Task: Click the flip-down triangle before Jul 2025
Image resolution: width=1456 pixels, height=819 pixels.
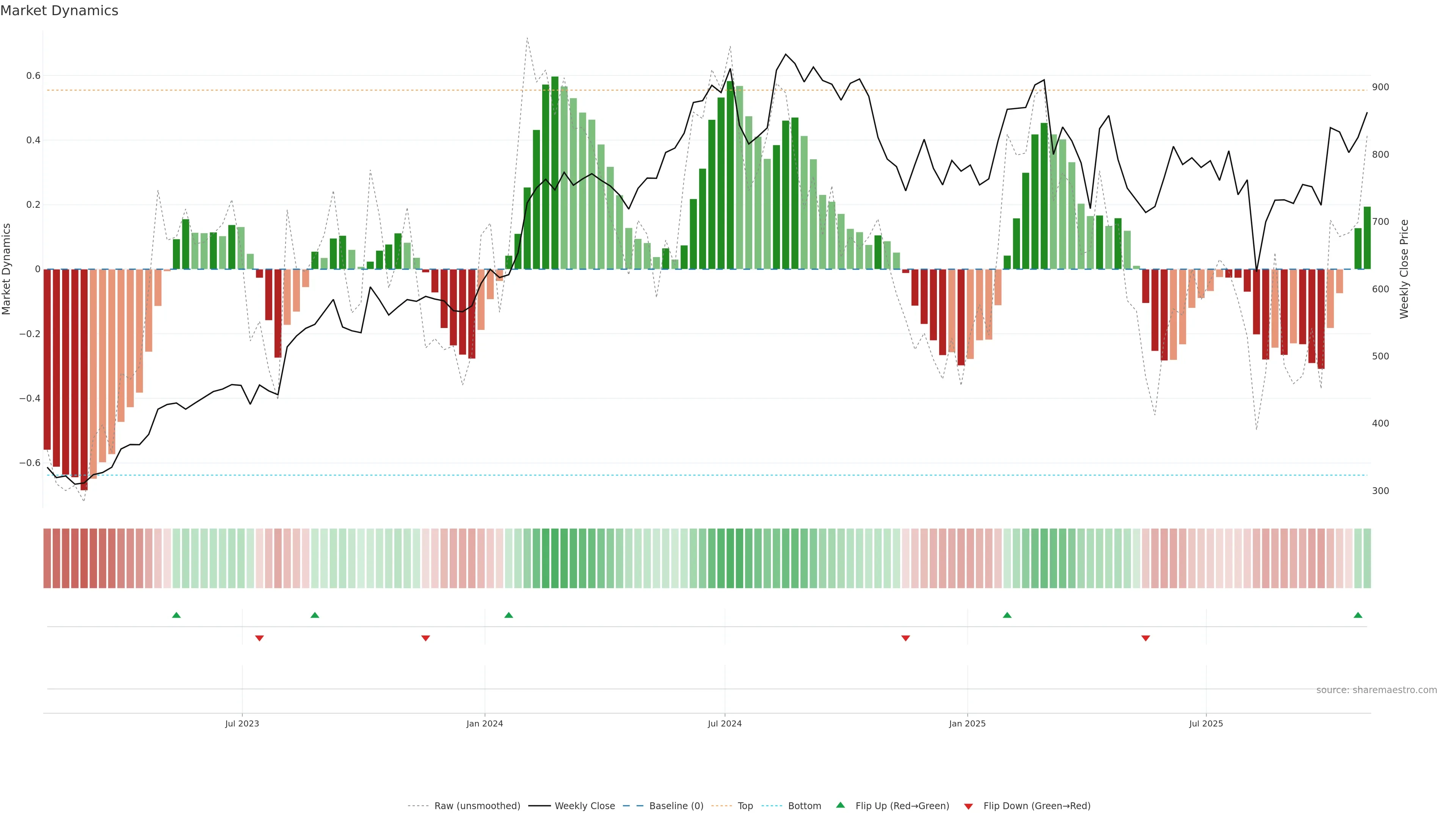Action: click(x=1146, y=638)
